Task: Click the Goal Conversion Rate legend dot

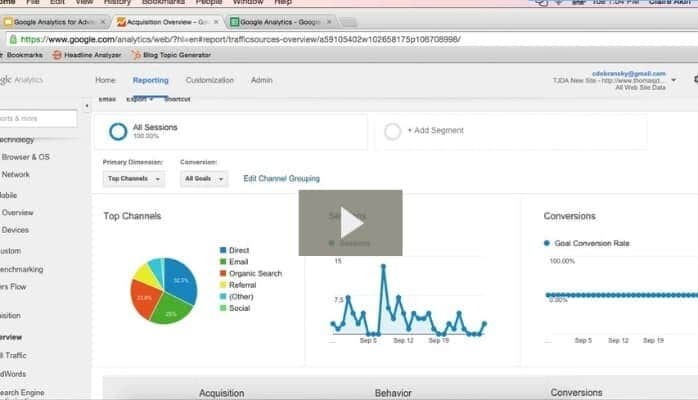Action: click(547, 243)
